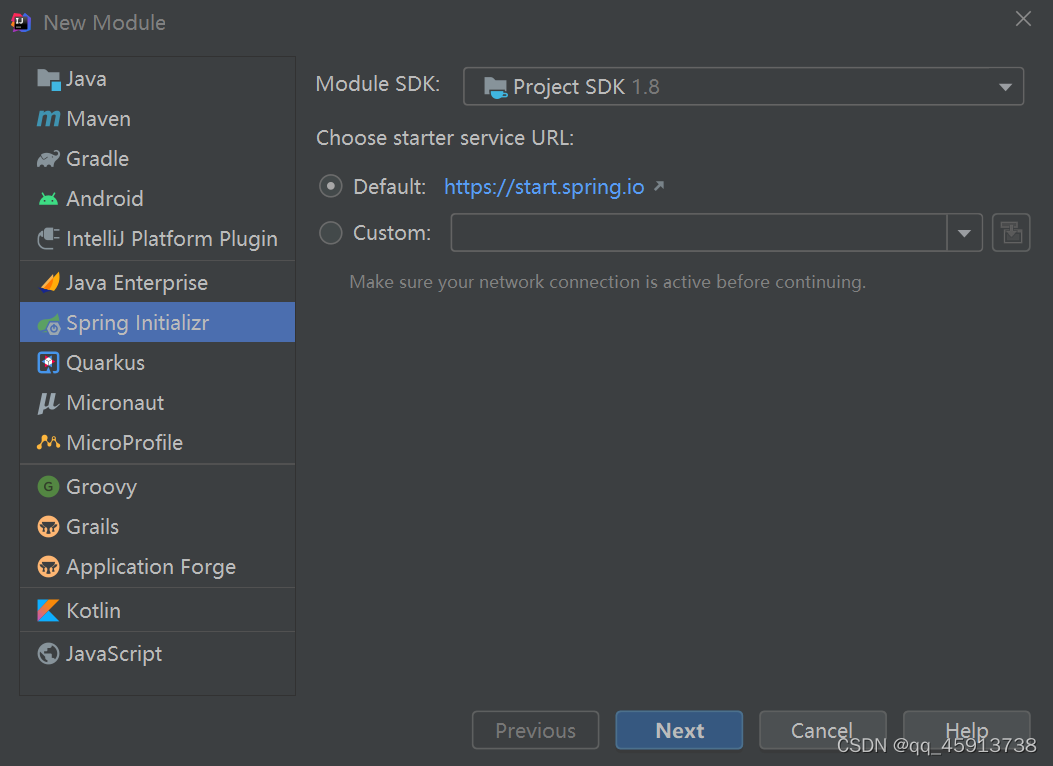Select Application Forge label
The height and width of the screenshot is (766, 1053).
pyautogui.click(x=151, y=568)
